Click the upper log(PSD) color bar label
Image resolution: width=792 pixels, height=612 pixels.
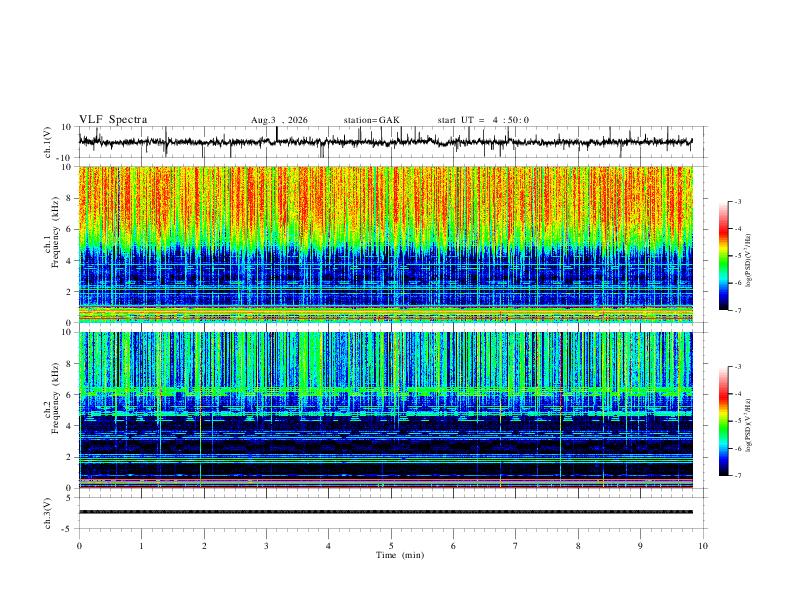[x=749, y=261]
